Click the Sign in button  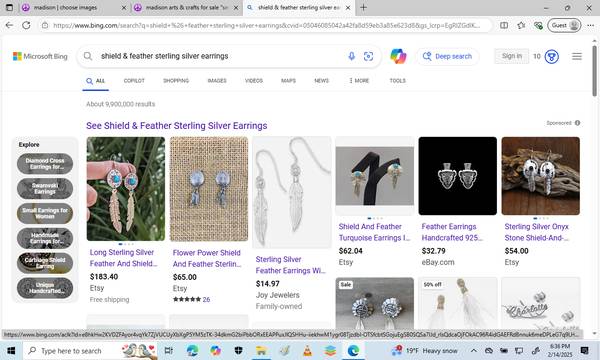click(512, 56)
